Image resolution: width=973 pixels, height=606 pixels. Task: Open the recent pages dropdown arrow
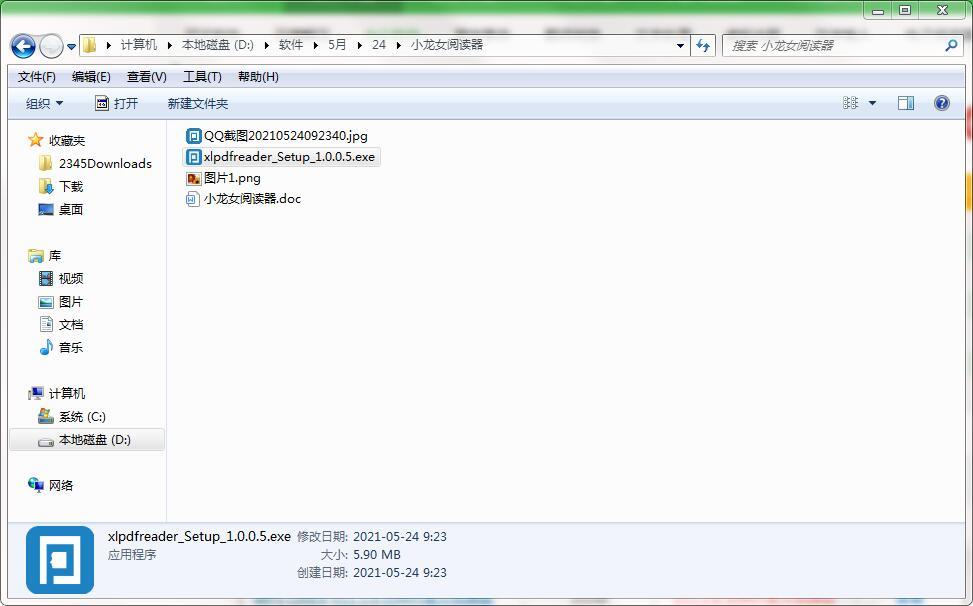[71, 46]
